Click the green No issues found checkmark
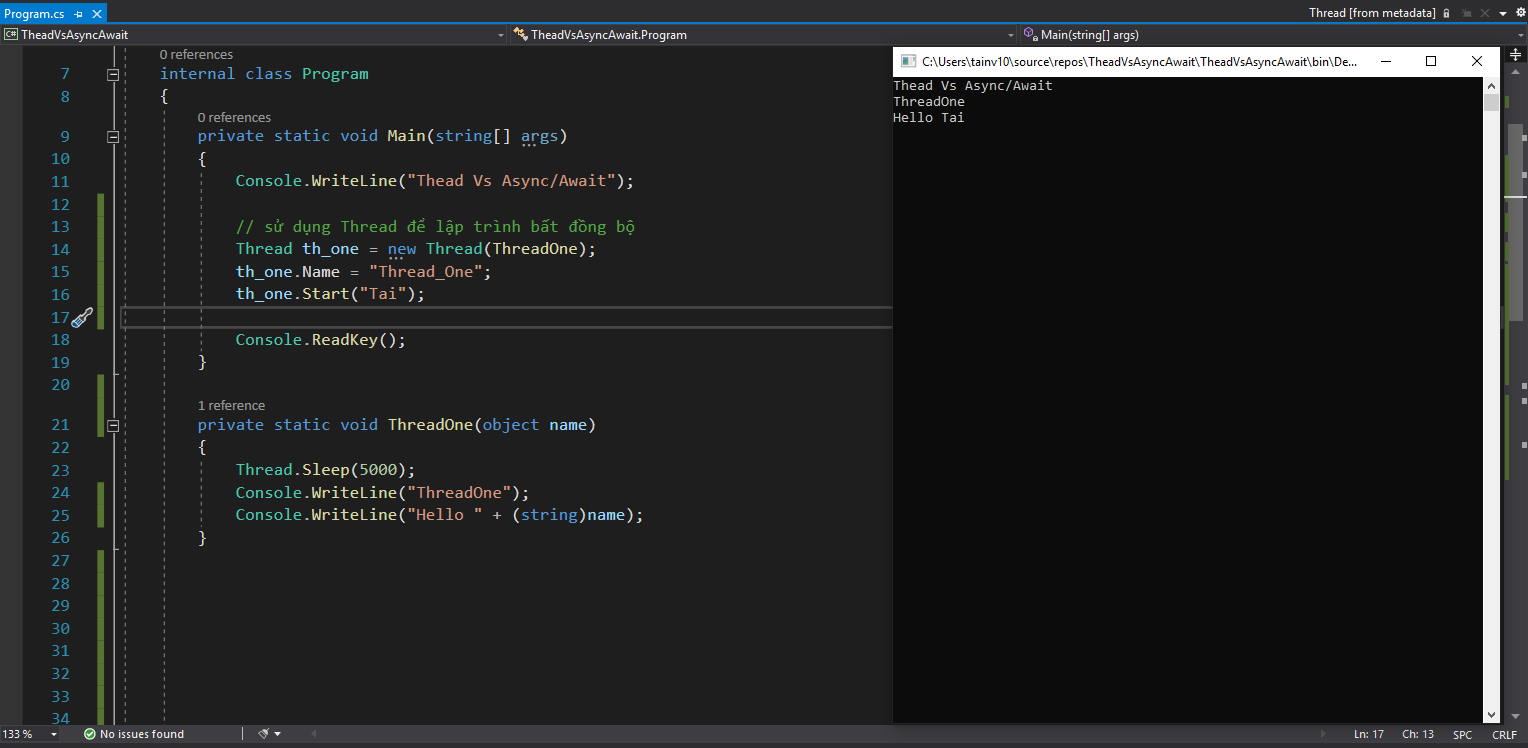This screenshot has width=1528, height=748. [90, 734]
